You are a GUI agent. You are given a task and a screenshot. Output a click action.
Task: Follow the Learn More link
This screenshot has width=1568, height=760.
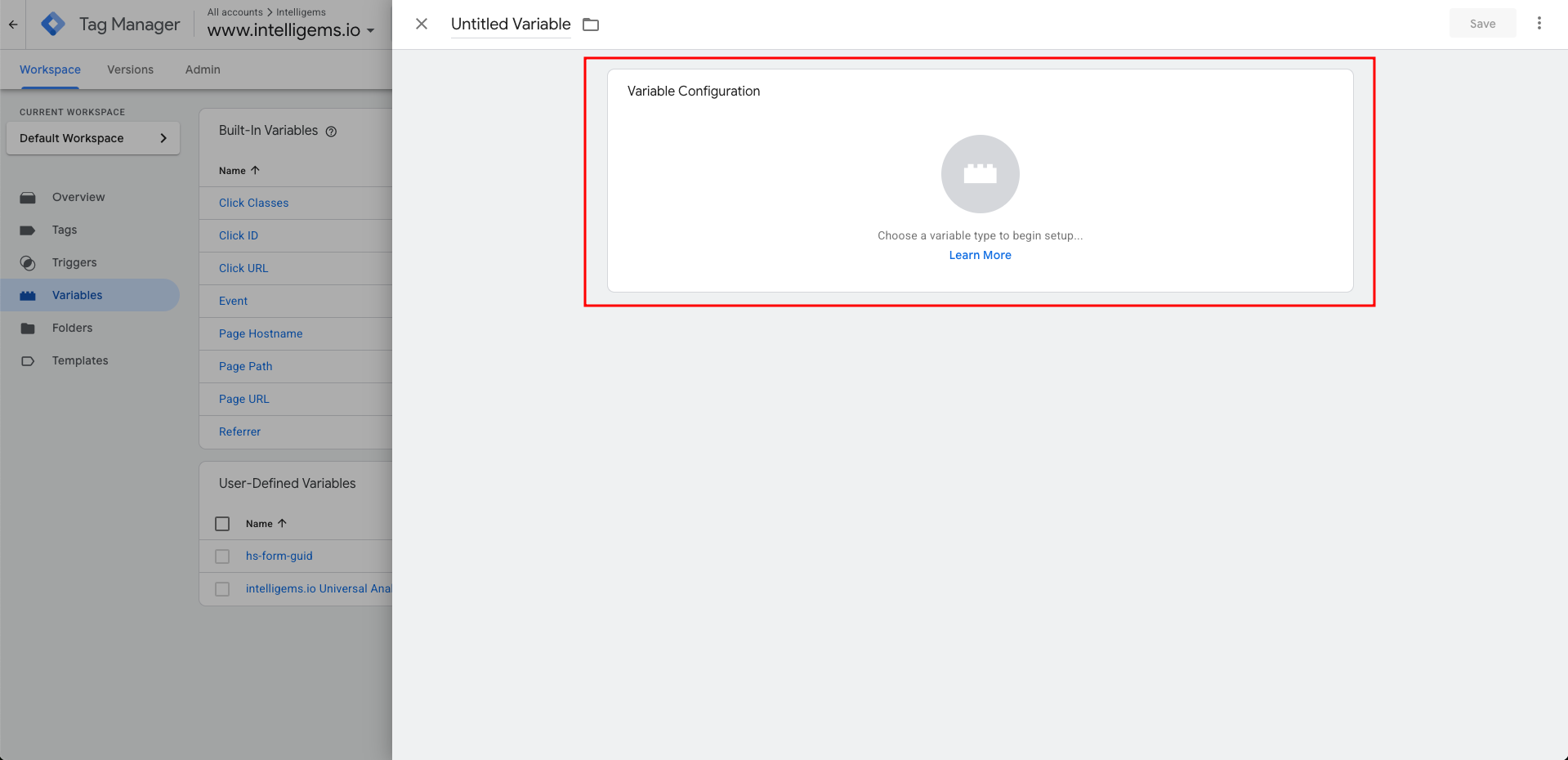(980, 255)
